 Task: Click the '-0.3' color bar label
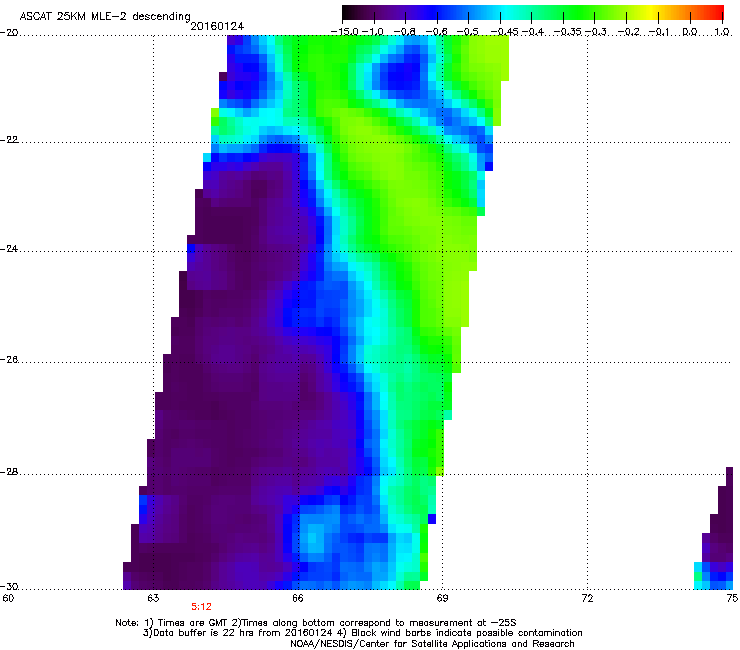click(596, 32)
